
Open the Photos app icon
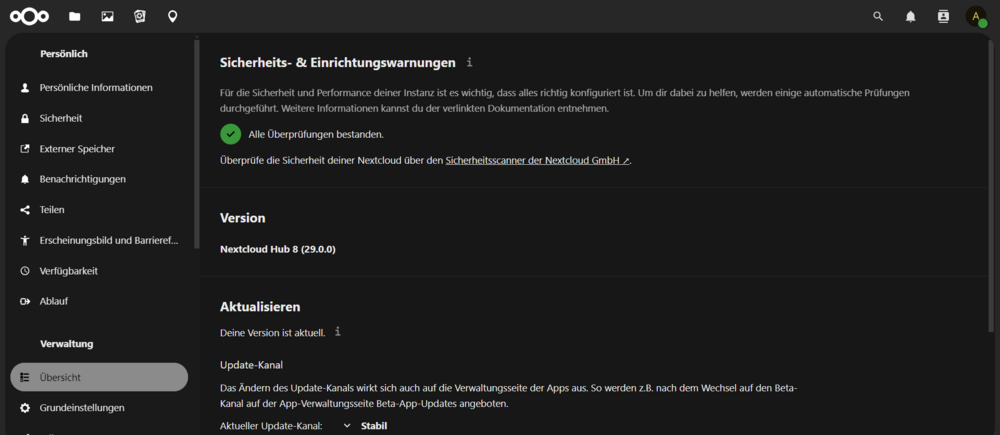pyautogui.click(x=107, y=17)
